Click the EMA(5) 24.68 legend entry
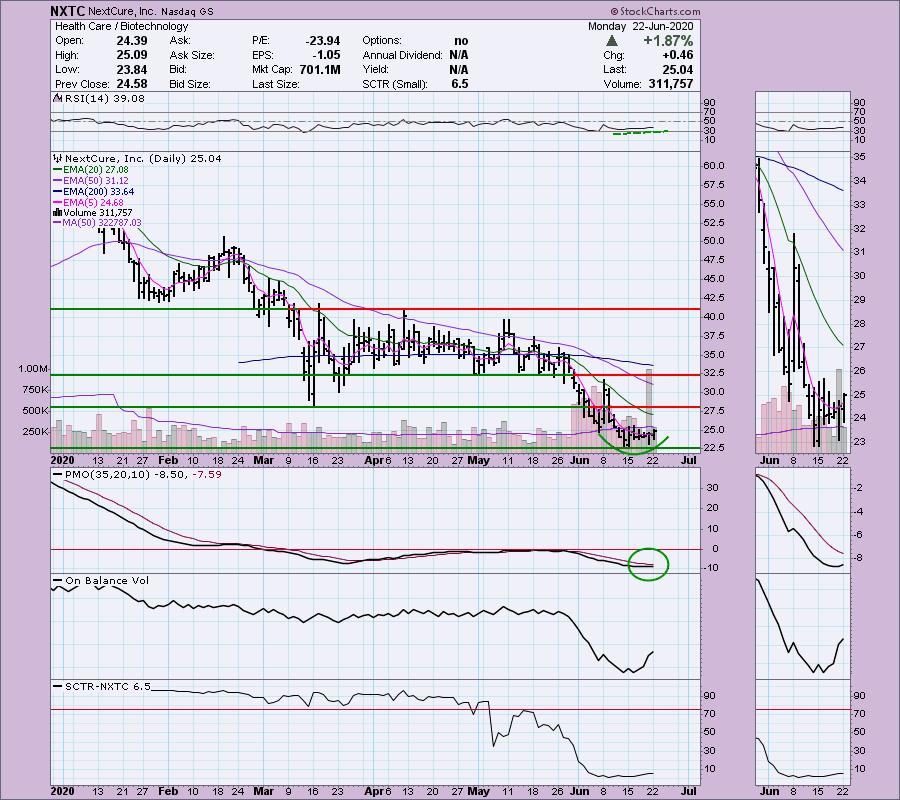This screenshot has height=800, width=900. 93,203
